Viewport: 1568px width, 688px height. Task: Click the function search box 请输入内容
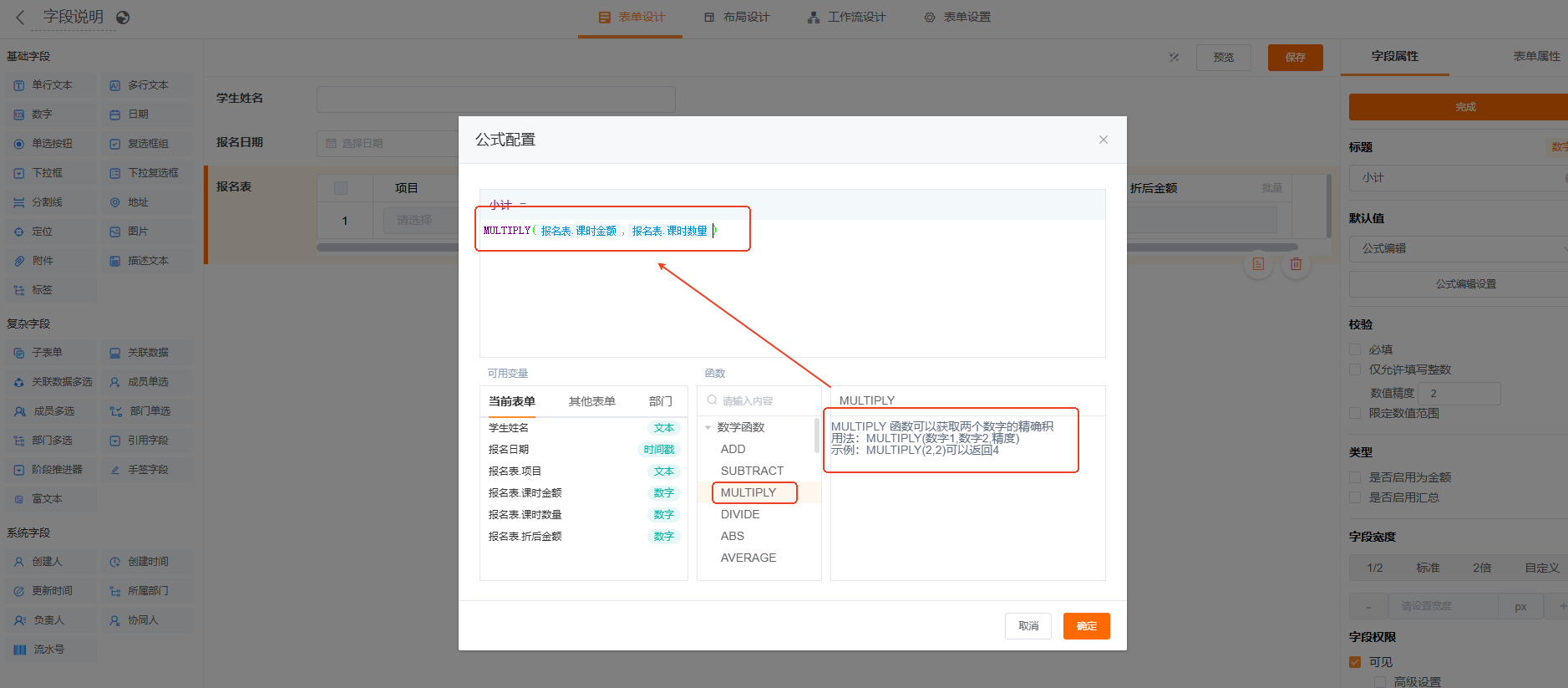[759, 401]
